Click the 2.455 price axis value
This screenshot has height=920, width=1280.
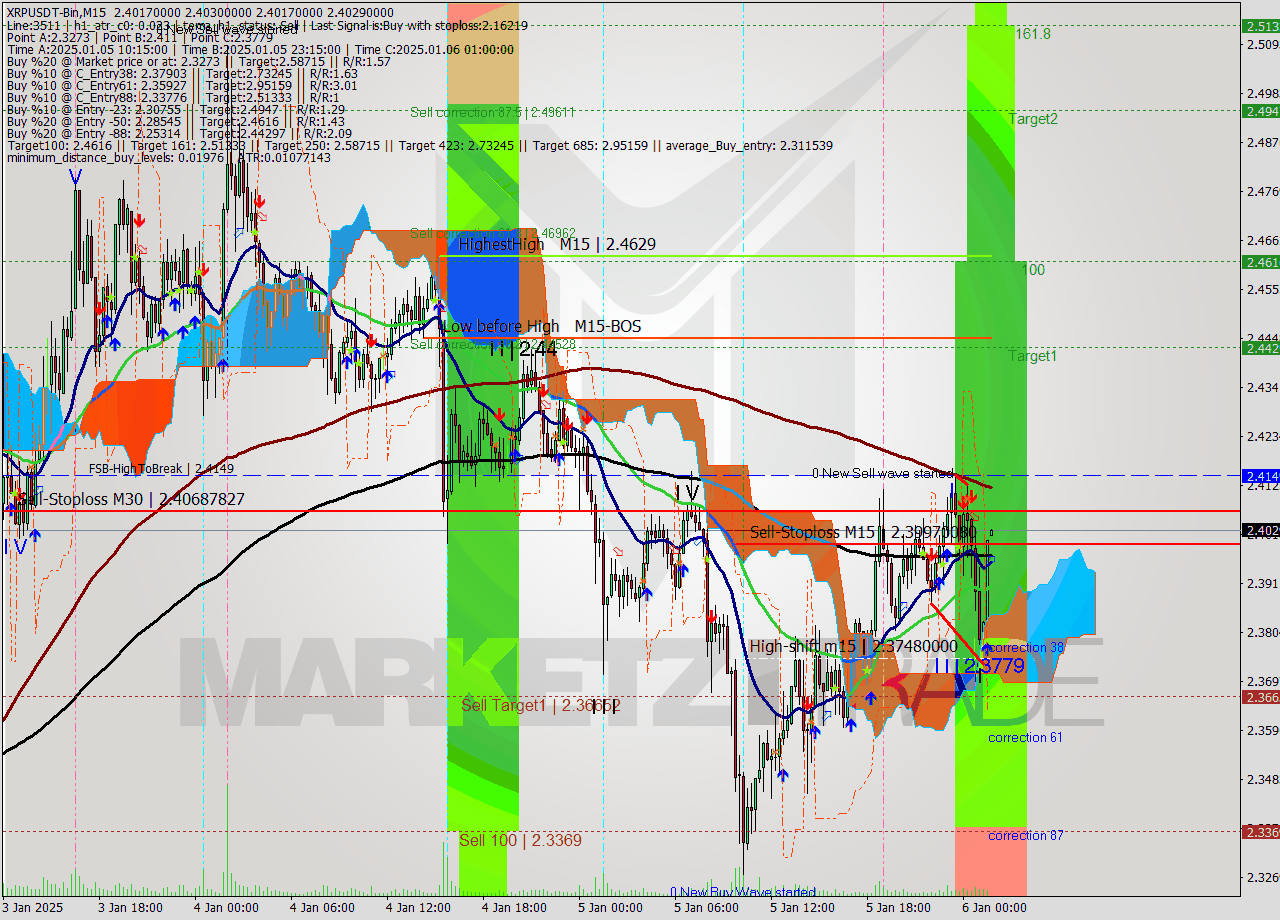pyautogui.click(x=1262, y=290)
